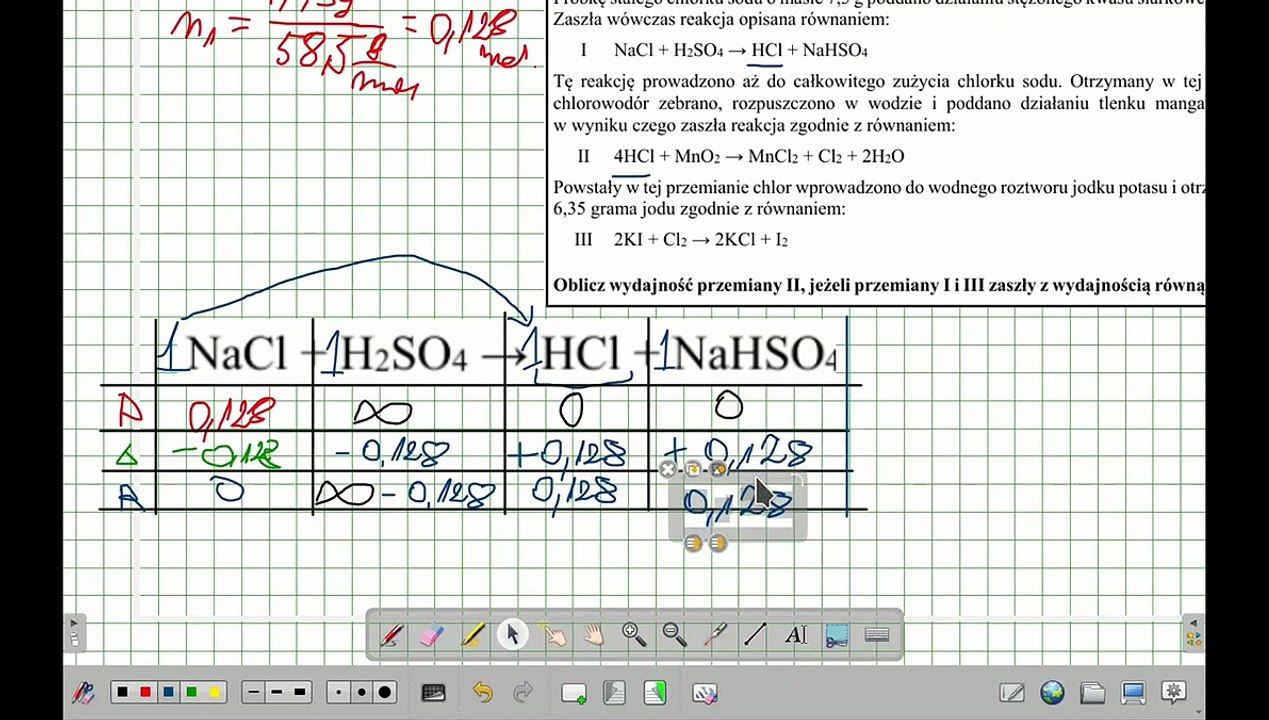Redo the last undone action
This screenshot has width=1269, height=720.
pyautogui.click(x=523, y=692)
